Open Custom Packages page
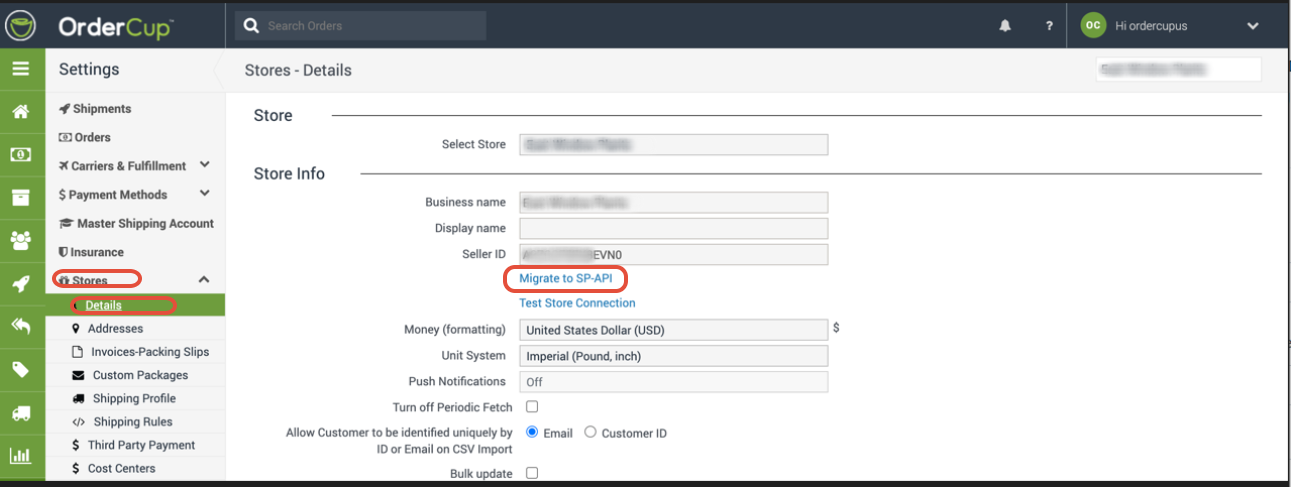 coord(140,375)
